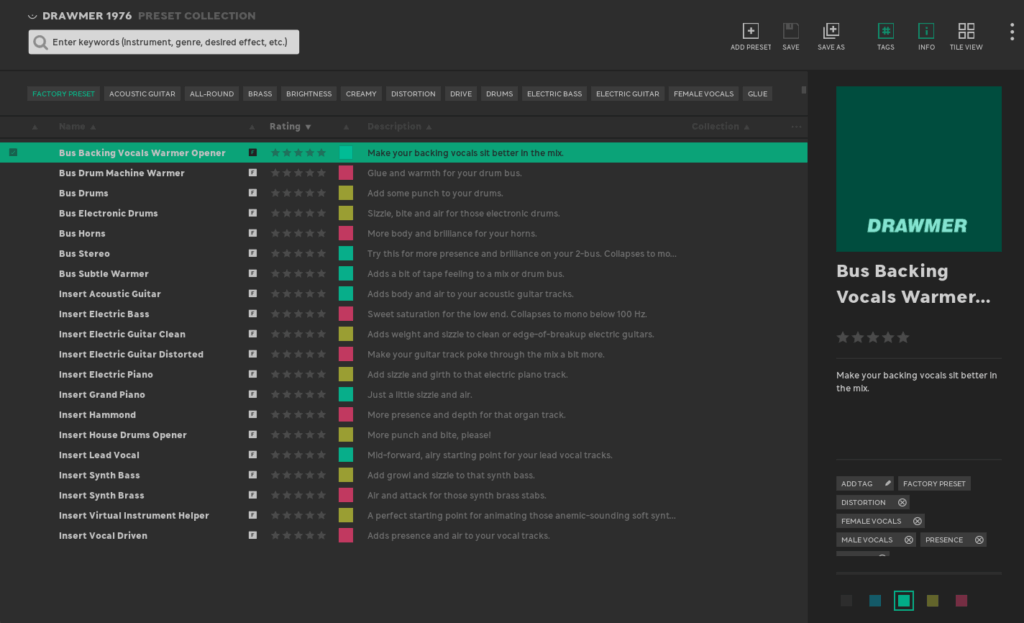Click the Save As icon
Image resolution: width=1024 pixels, height=623 pixels.
831,31
